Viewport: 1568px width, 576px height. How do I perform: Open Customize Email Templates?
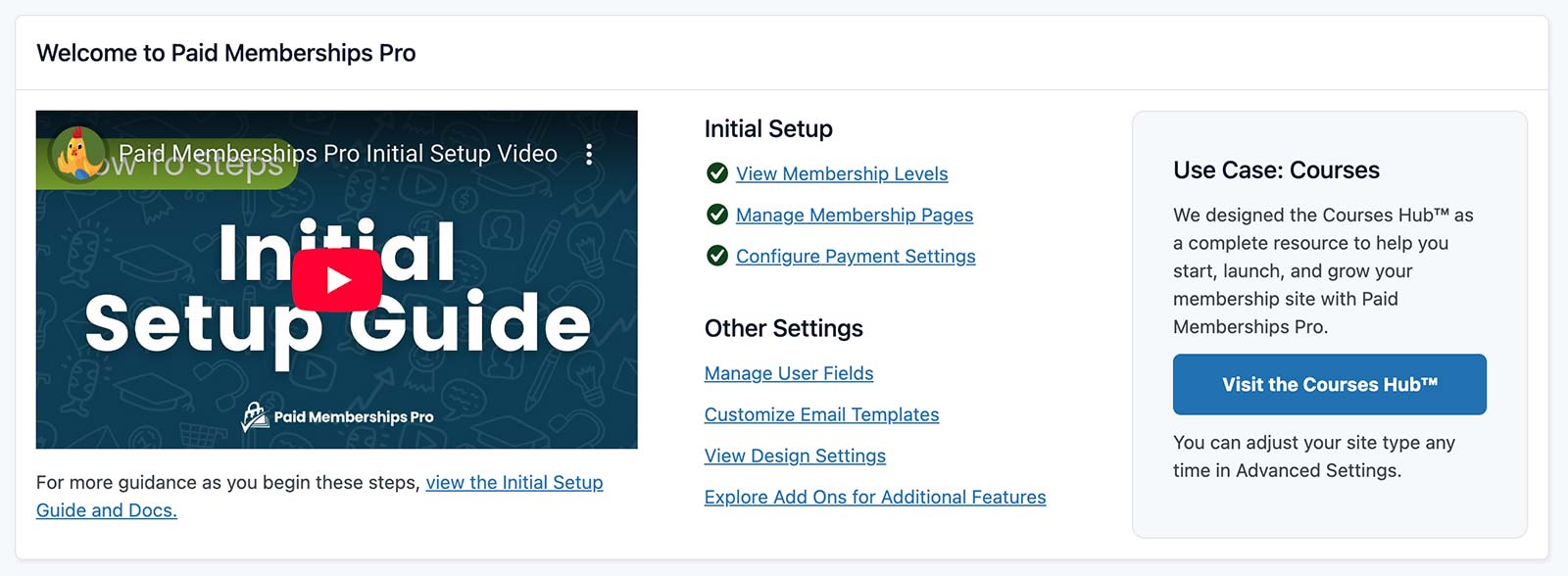coord(821,414)
